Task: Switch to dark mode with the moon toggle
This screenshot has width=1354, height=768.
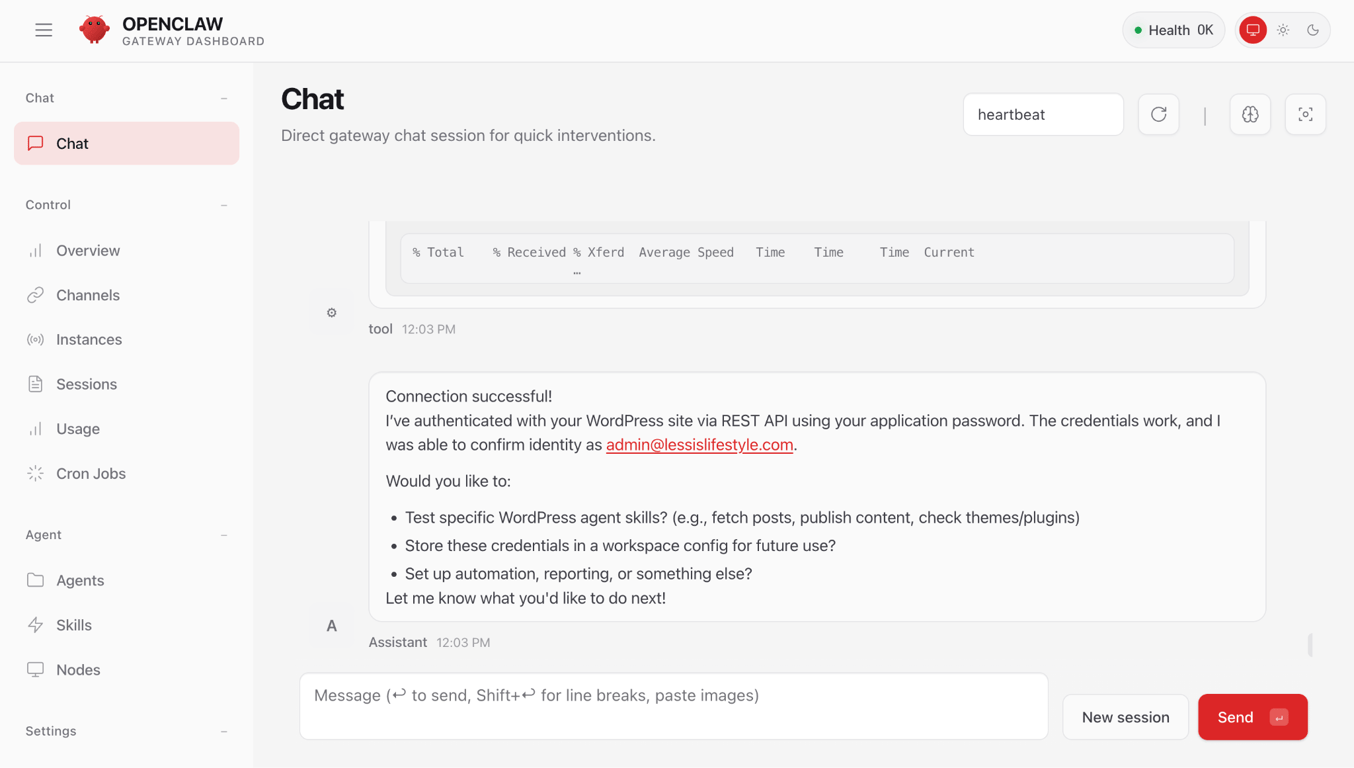Action: (1312, 30)
